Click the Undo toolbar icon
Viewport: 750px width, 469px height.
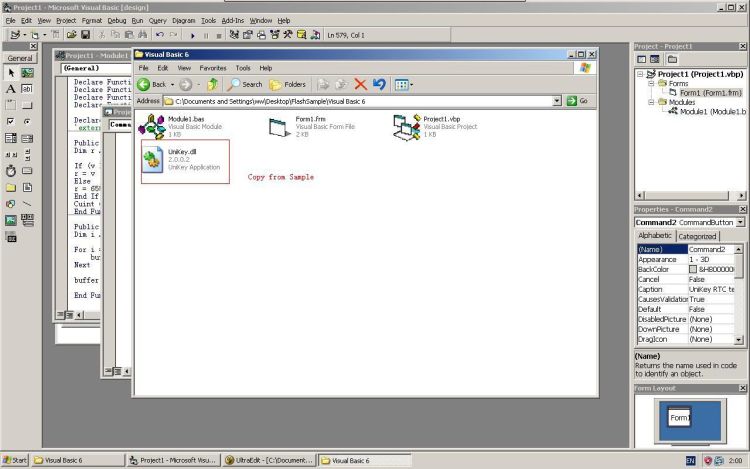point(160,34)
